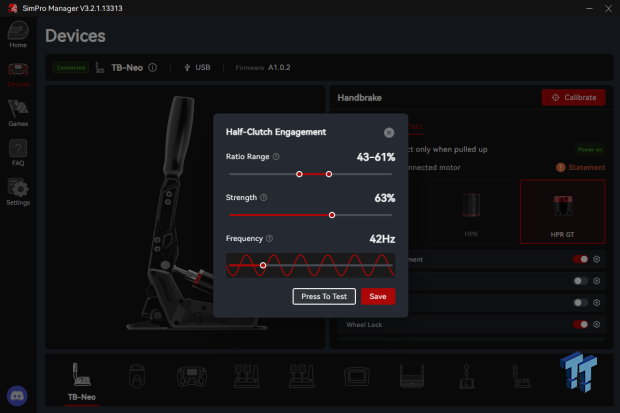Show TB-Neo device info icon
The image size is (620, 413).
coord(153,68)
